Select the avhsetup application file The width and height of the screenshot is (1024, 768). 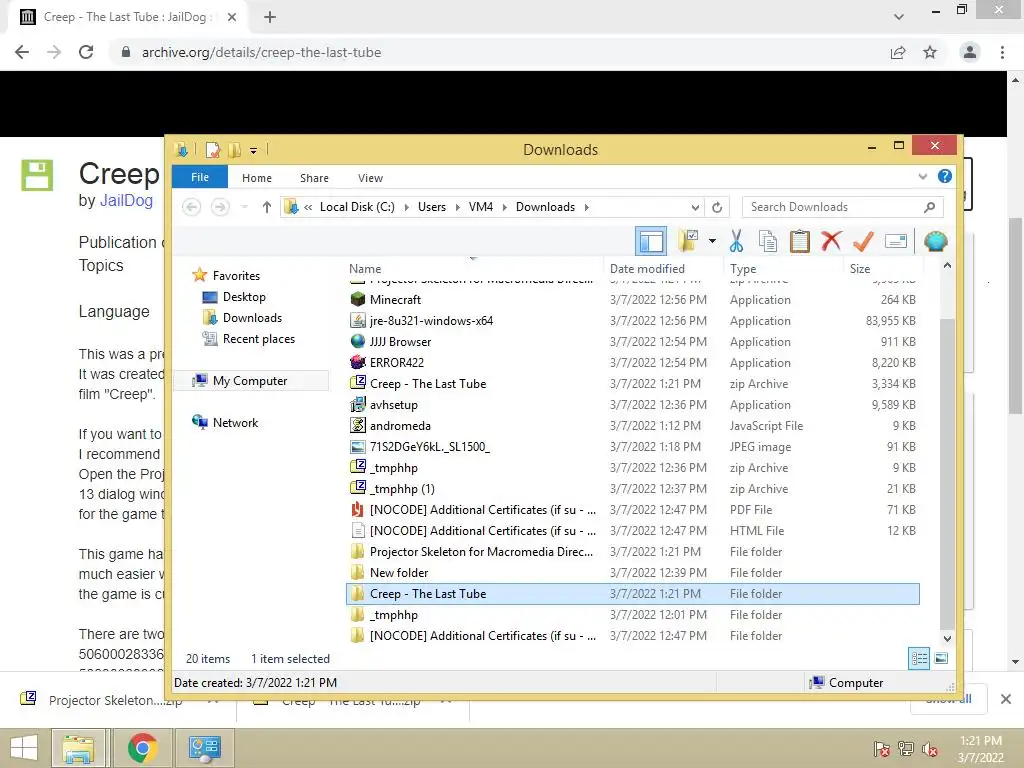click(632, 404)
